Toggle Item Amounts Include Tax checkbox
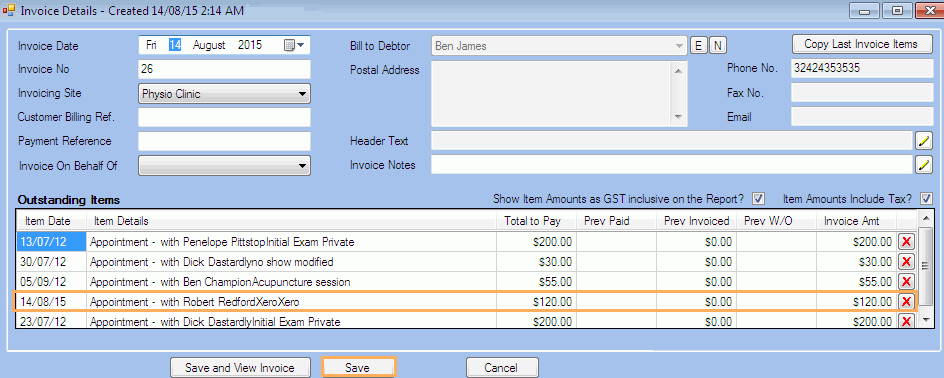 927,198
